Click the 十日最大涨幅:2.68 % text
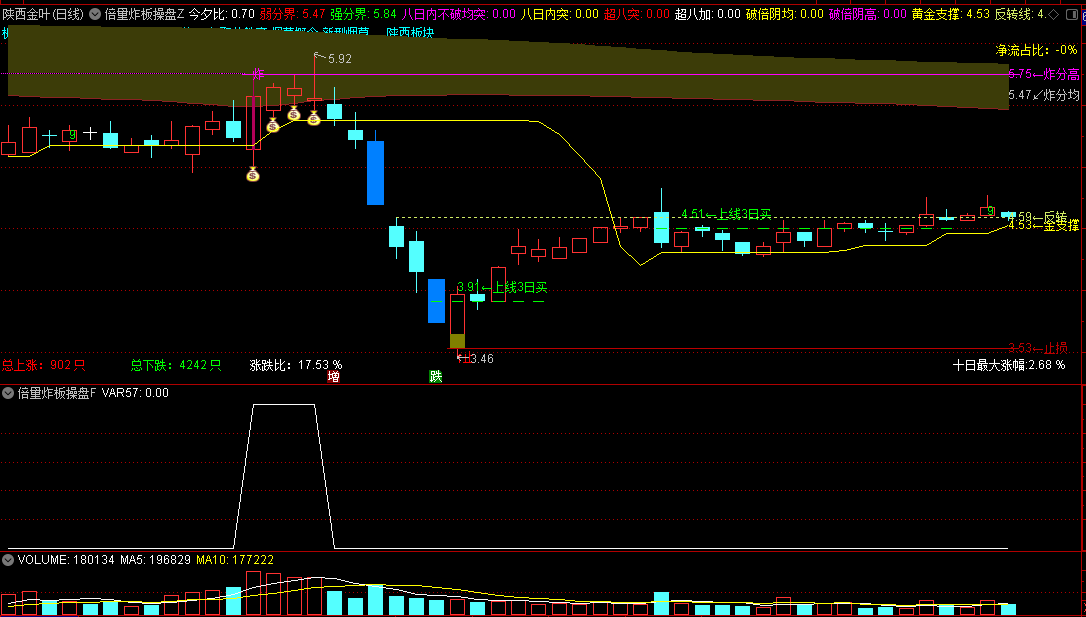1086x617 pixels. (x=1009, y=365)
